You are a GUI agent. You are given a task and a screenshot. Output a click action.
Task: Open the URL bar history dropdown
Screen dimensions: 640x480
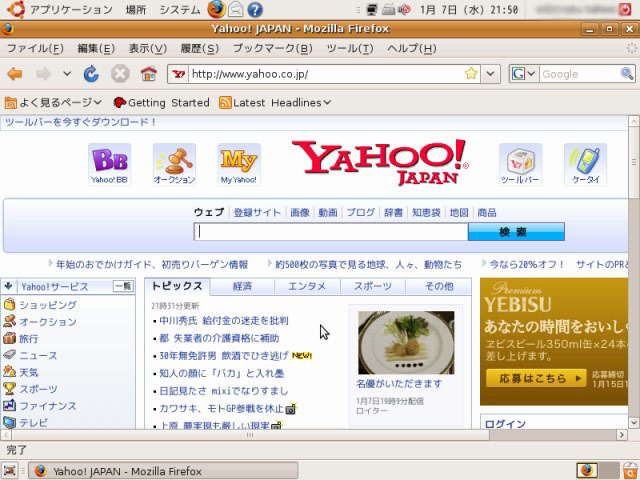pos(490,74)
